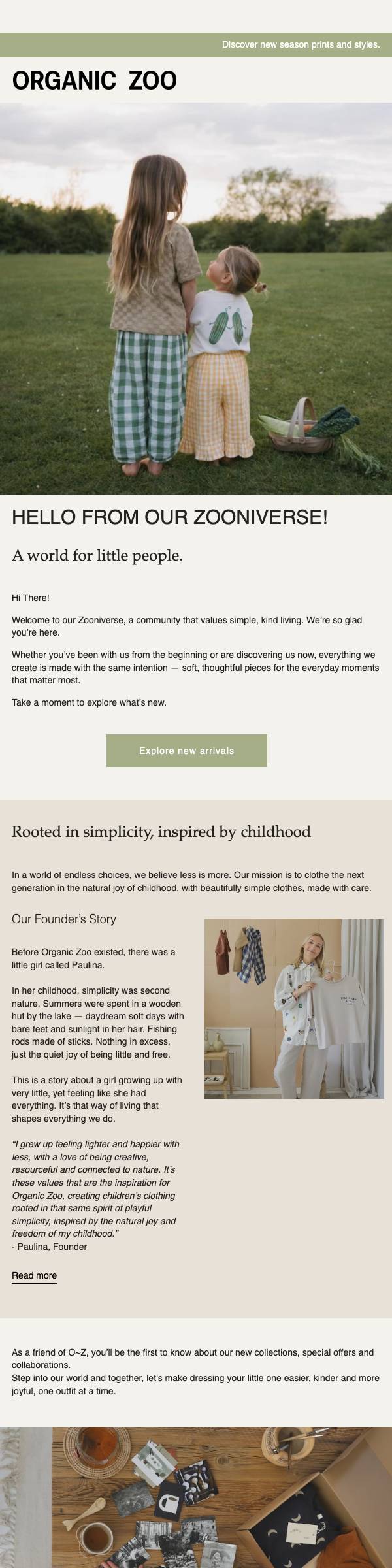Click the flat-lay photo of prints and box
Viewport: 392px width, 1568px height.
196,1497
